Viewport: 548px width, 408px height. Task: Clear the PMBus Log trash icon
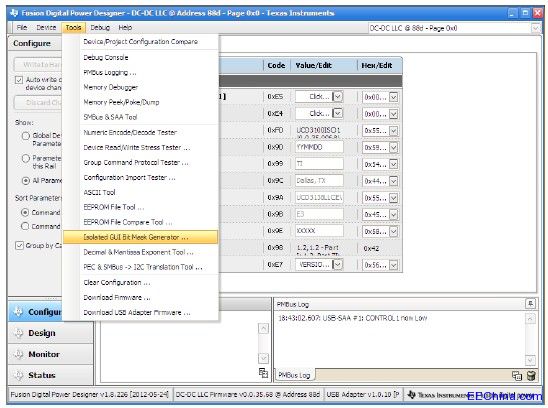tap(531, 376)
